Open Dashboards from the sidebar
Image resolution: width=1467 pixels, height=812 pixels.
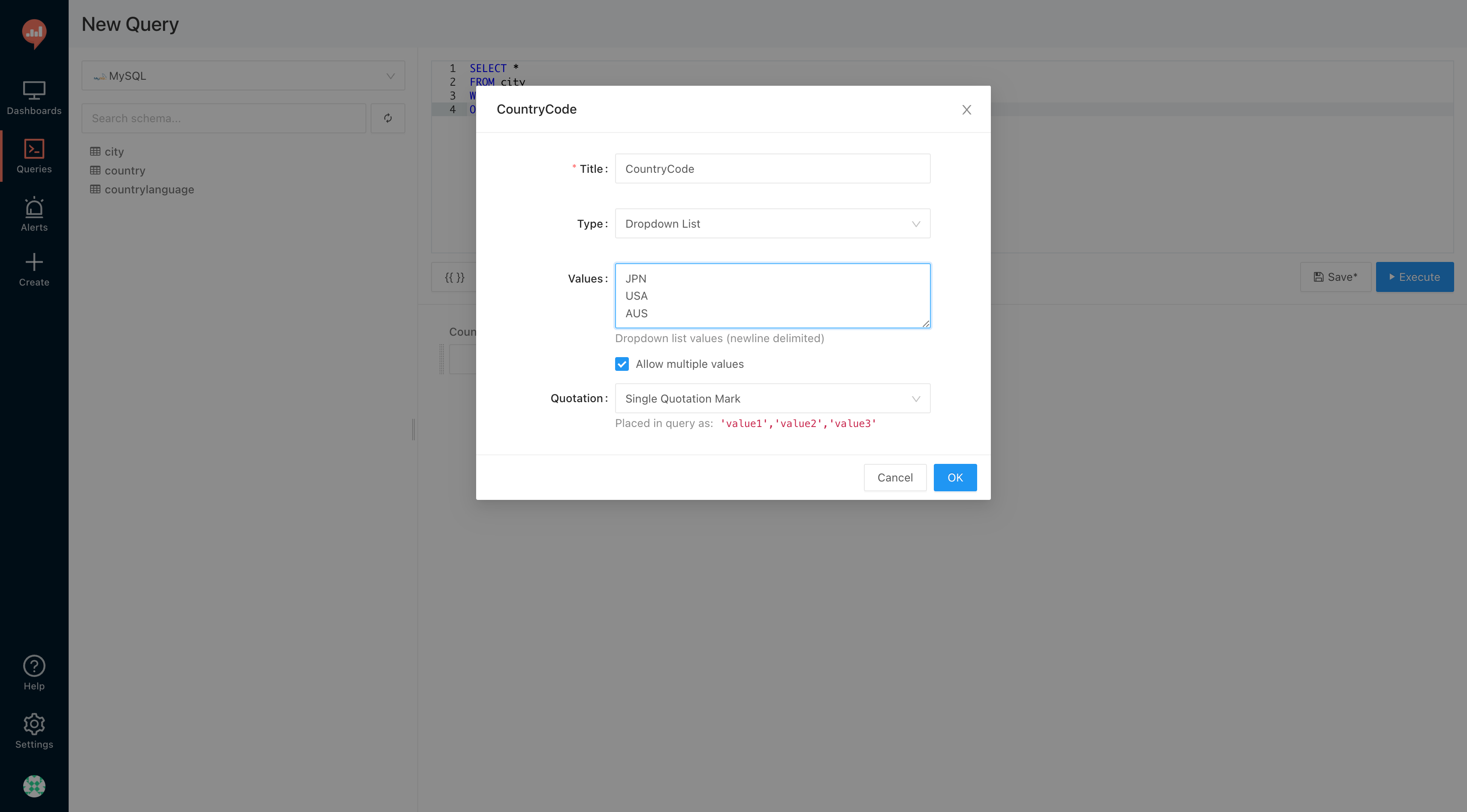(x=34, y=98)
